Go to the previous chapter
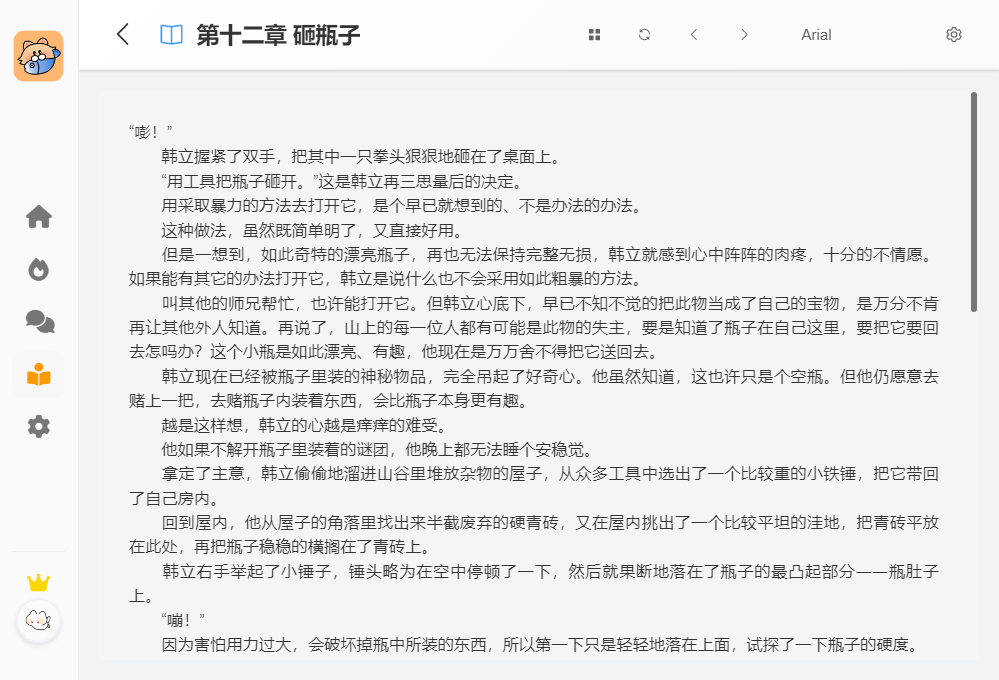 tap(694, 35)
